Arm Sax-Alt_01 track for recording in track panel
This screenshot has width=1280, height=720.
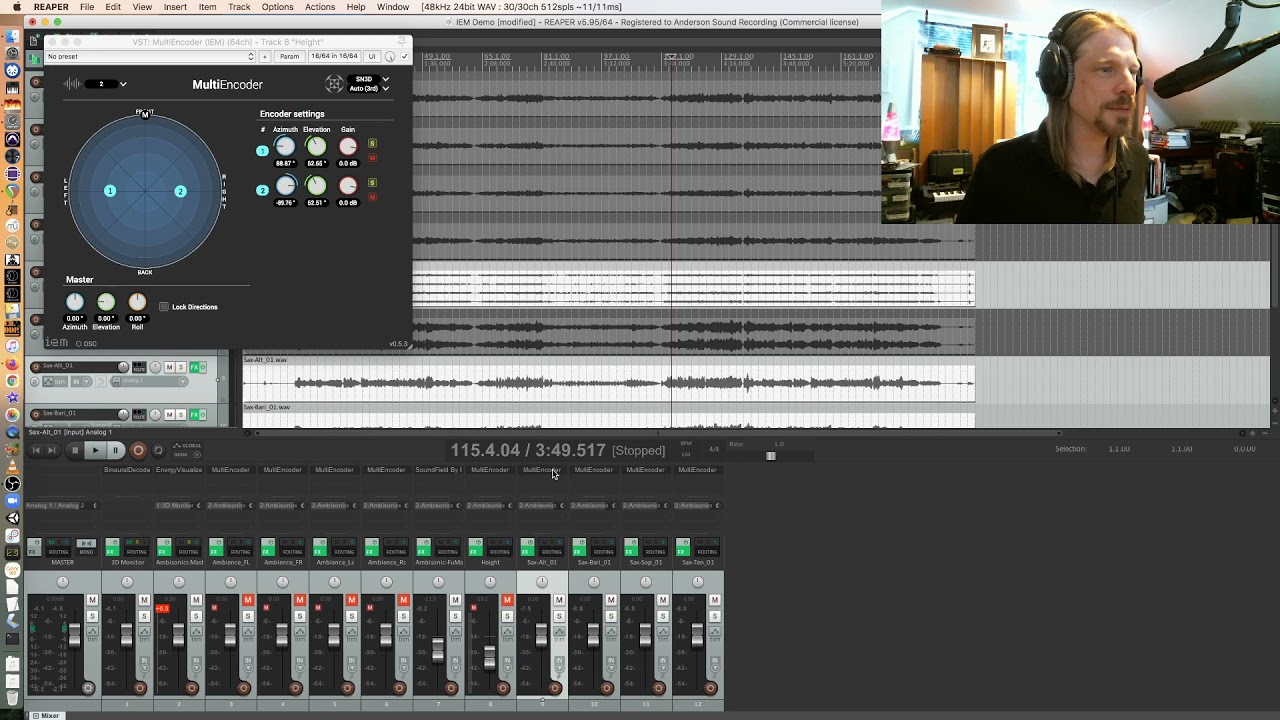pyautogui.click(x=36, y=367)
